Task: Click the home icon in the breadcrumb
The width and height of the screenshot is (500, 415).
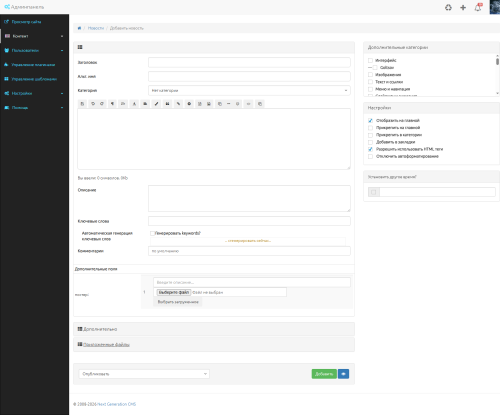Action: pyautogui.click(x=79, y=28)
